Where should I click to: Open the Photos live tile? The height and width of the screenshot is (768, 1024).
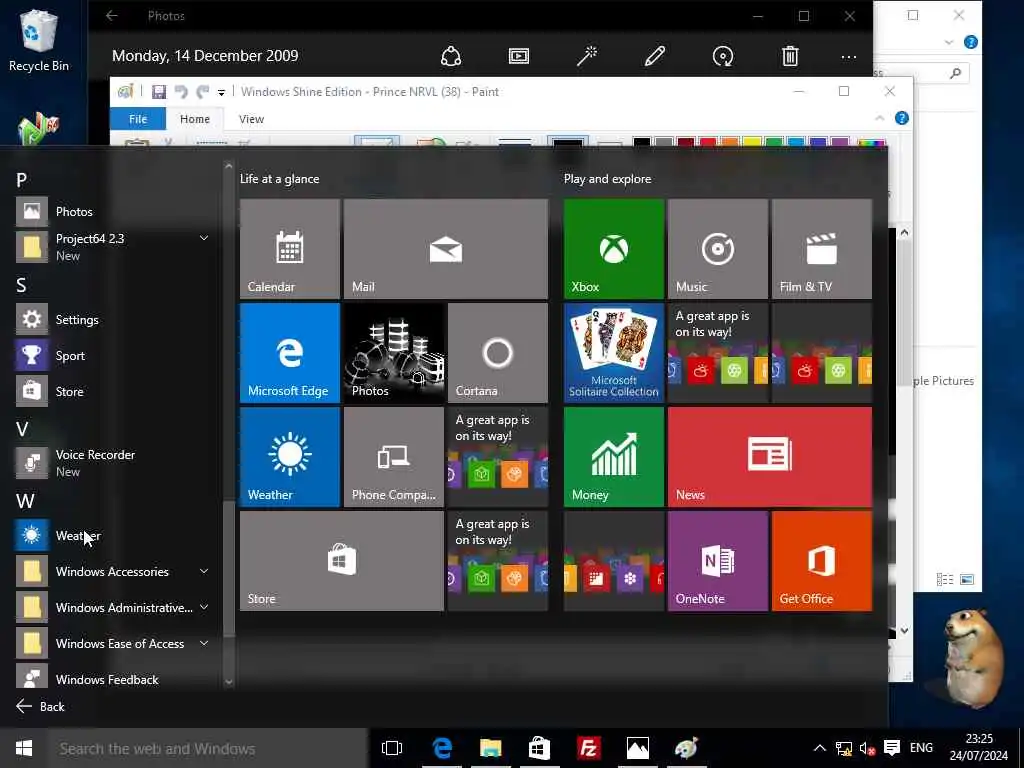[x=394, y=353]
